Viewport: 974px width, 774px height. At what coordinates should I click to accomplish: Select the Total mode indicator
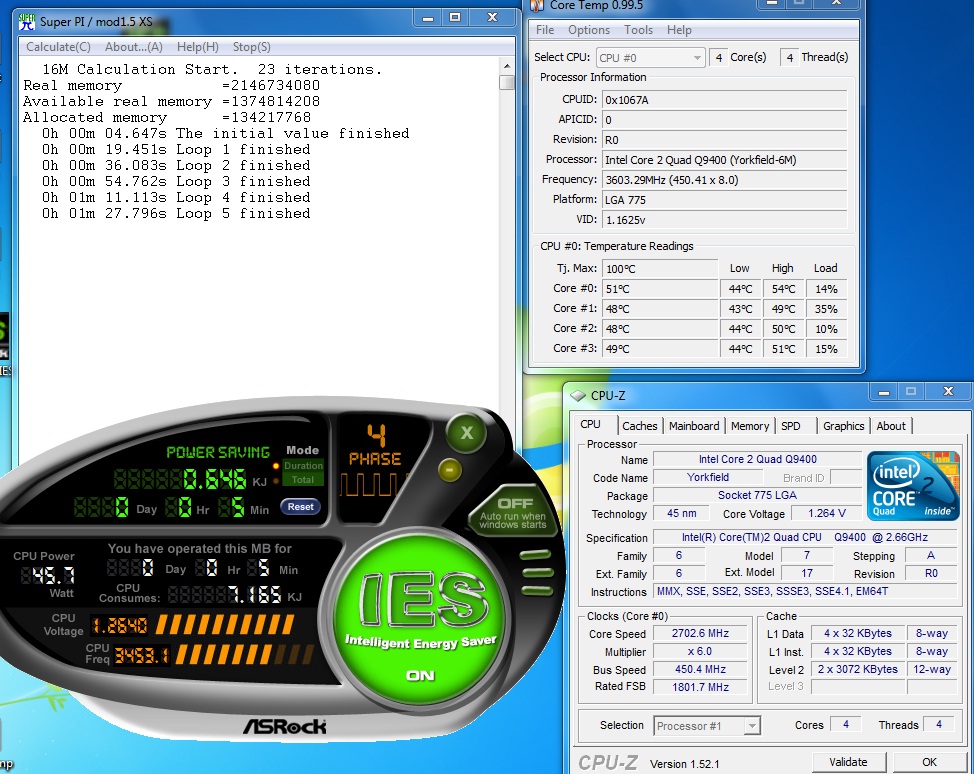point(303,480)
